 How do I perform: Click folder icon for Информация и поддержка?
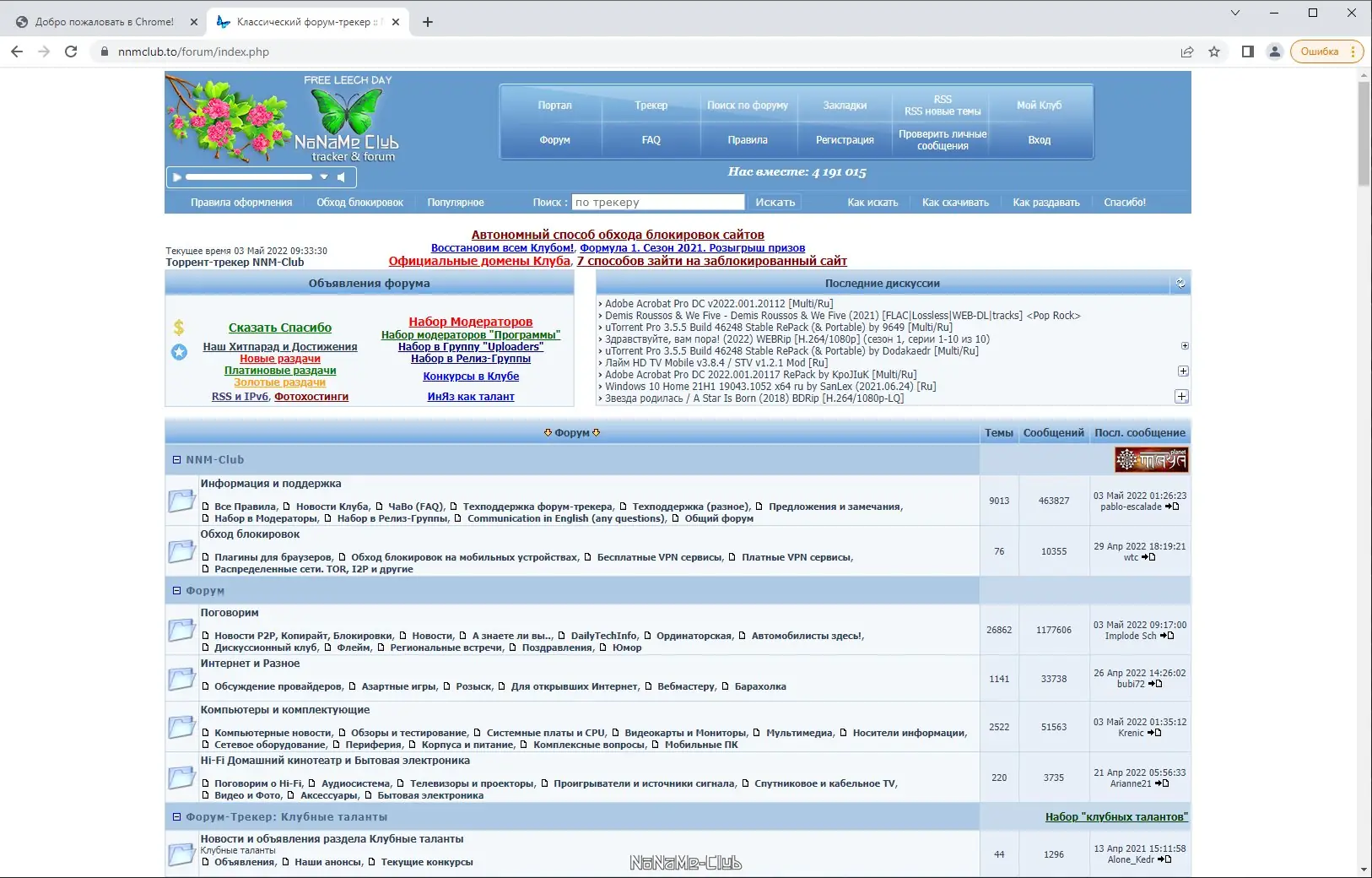point(181,501)
